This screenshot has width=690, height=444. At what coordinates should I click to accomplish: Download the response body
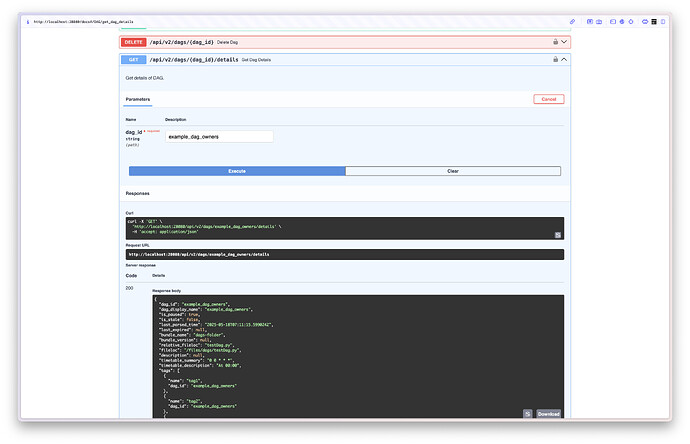tap(548, 413)
